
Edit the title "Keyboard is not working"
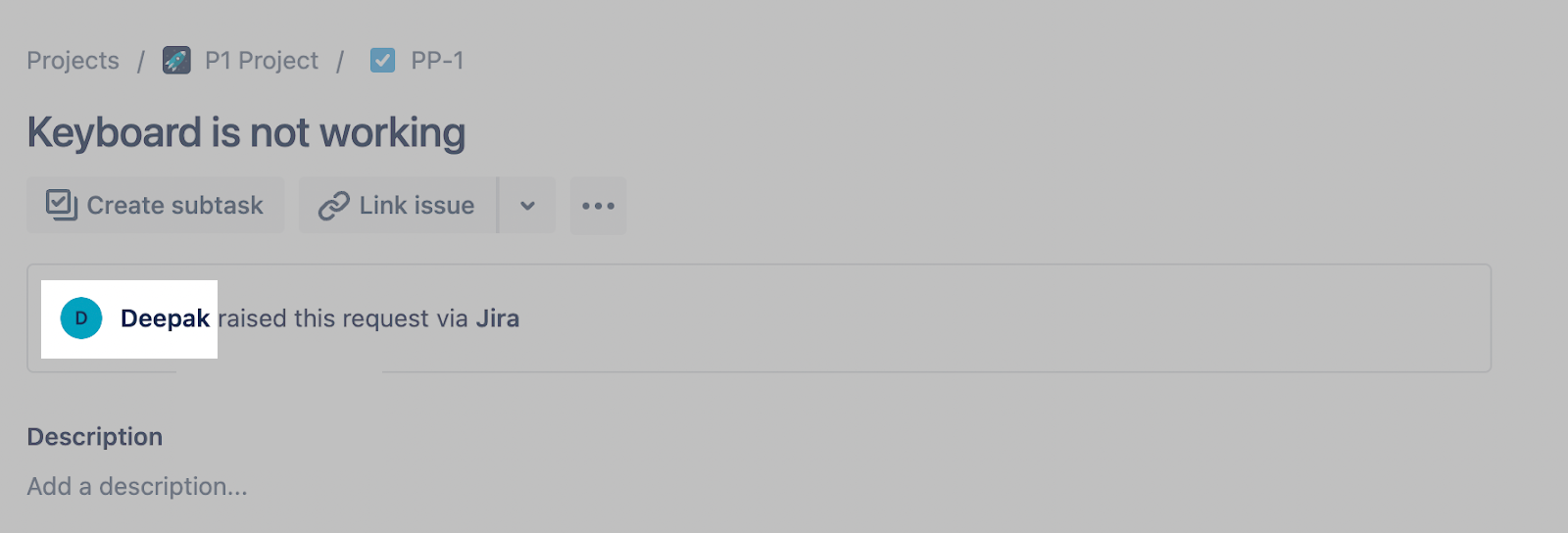246,132
